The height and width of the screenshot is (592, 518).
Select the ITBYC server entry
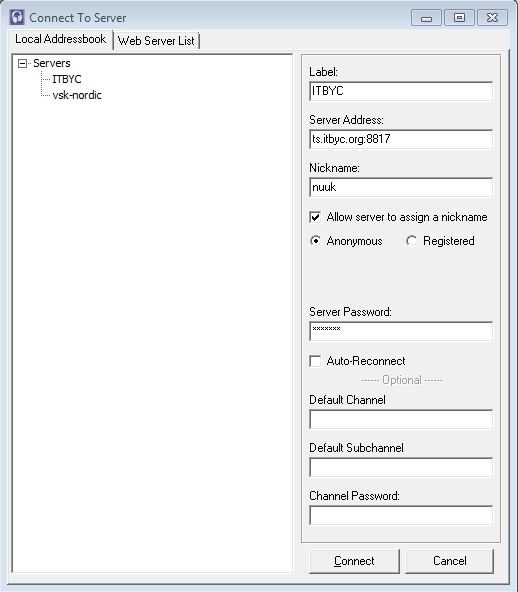point(67,79)
